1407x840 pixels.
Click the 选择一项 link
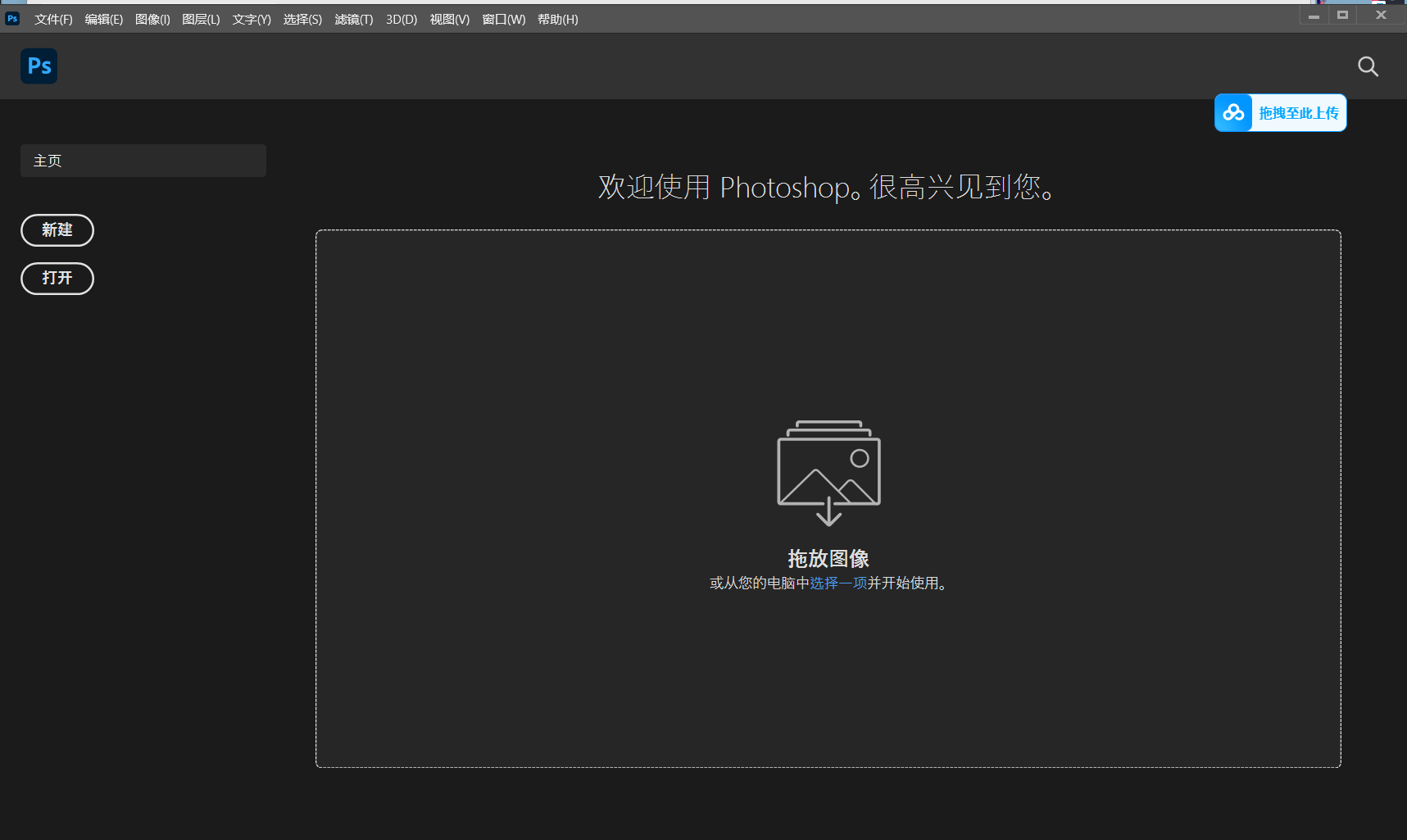838,583
